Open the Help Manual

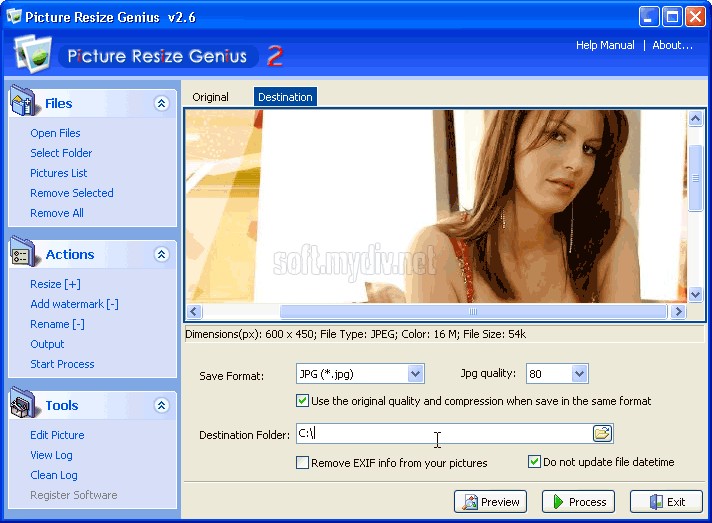pos(605,45)
